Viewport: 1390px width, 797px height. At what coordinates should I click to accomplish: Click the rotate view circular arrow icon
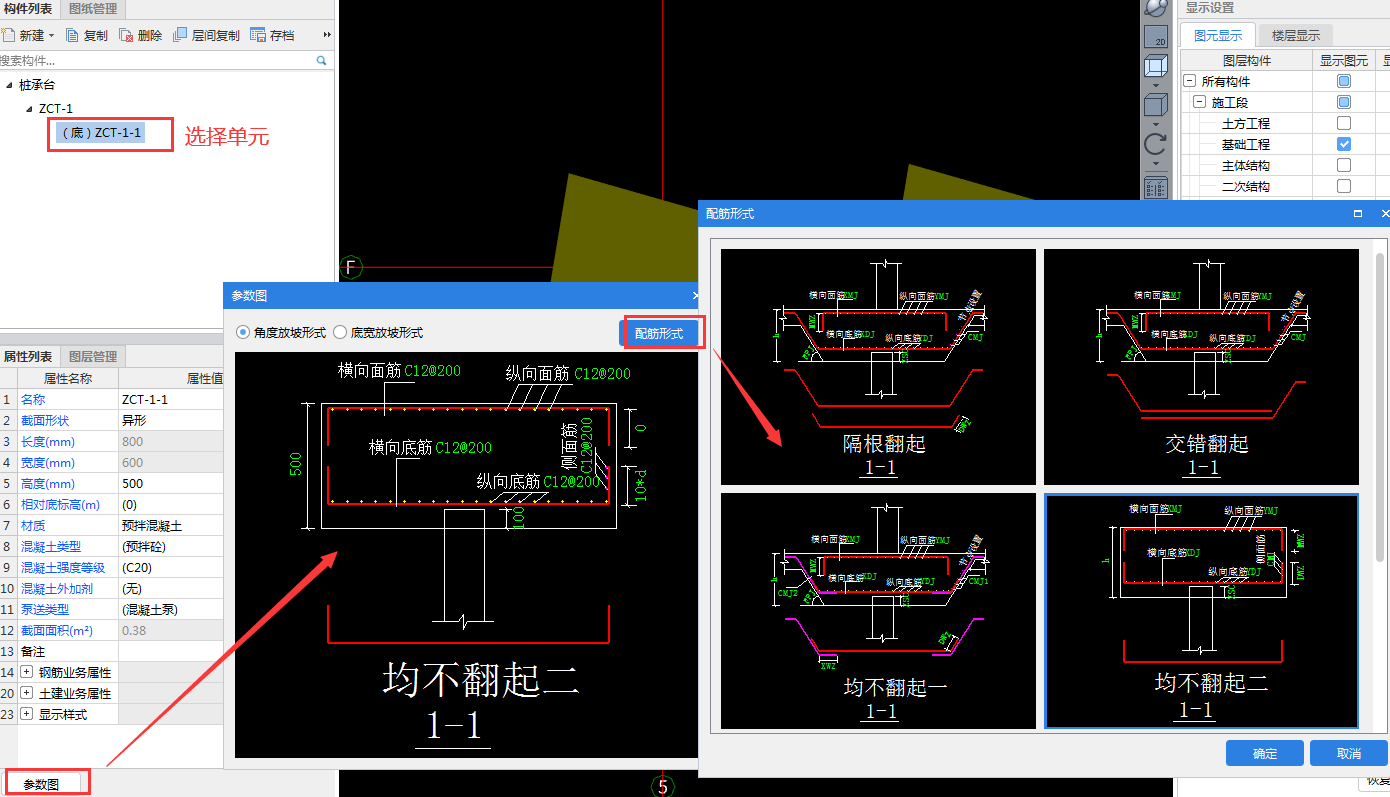tap(1155, 143)
